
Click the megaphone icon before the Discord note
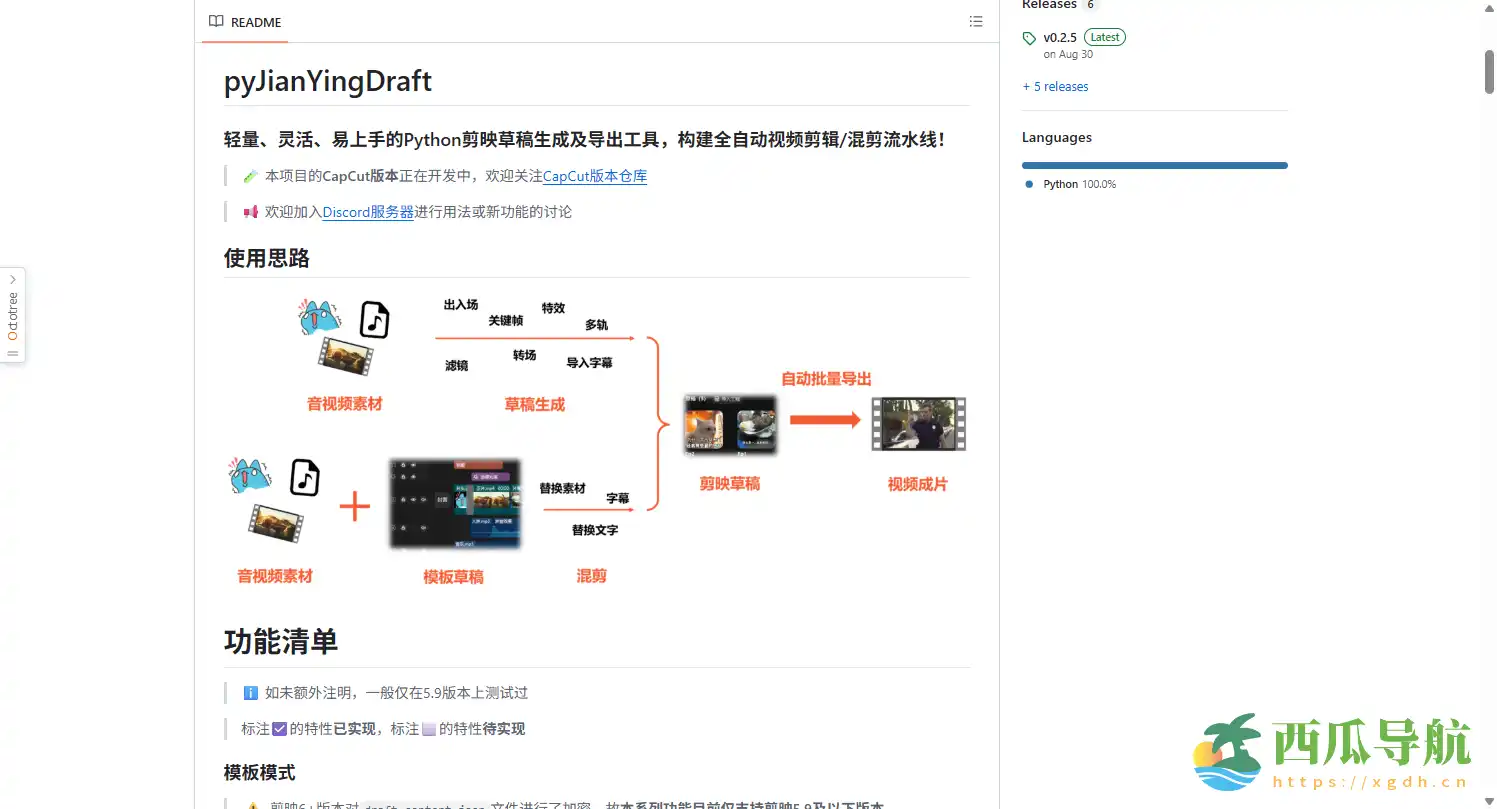250,212
